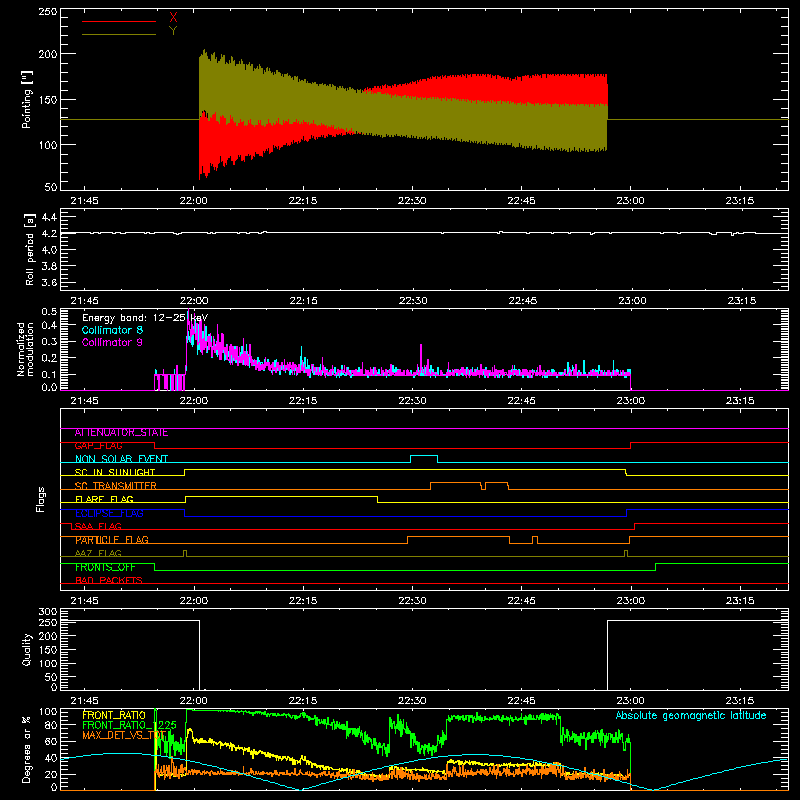Click the 250 tick on Pointing axis
The image size is (800, 800).
coord(48,11)
